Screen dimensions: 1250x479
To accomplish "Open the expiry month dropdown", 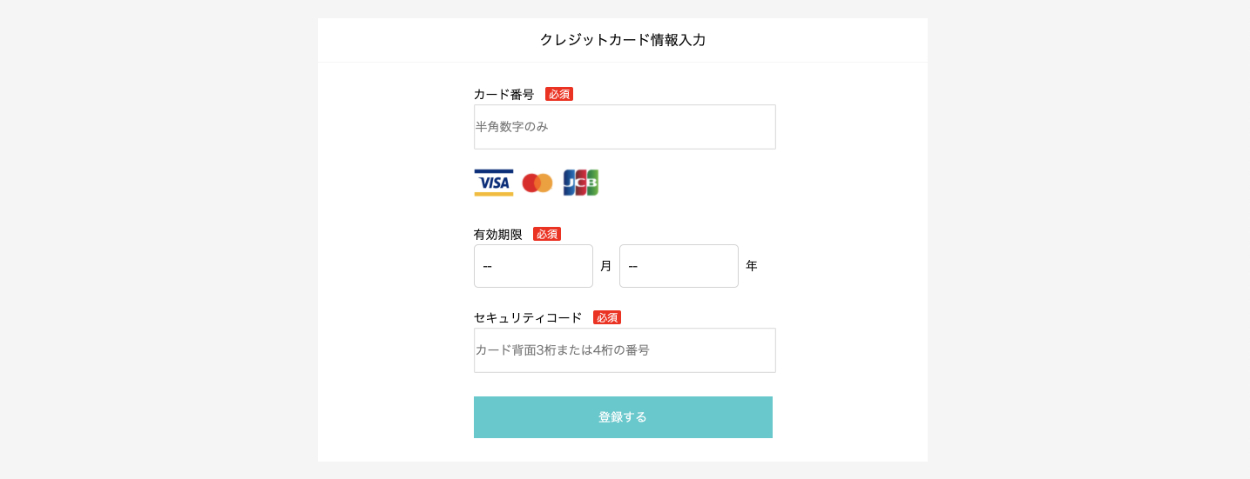I will [533, 266].
